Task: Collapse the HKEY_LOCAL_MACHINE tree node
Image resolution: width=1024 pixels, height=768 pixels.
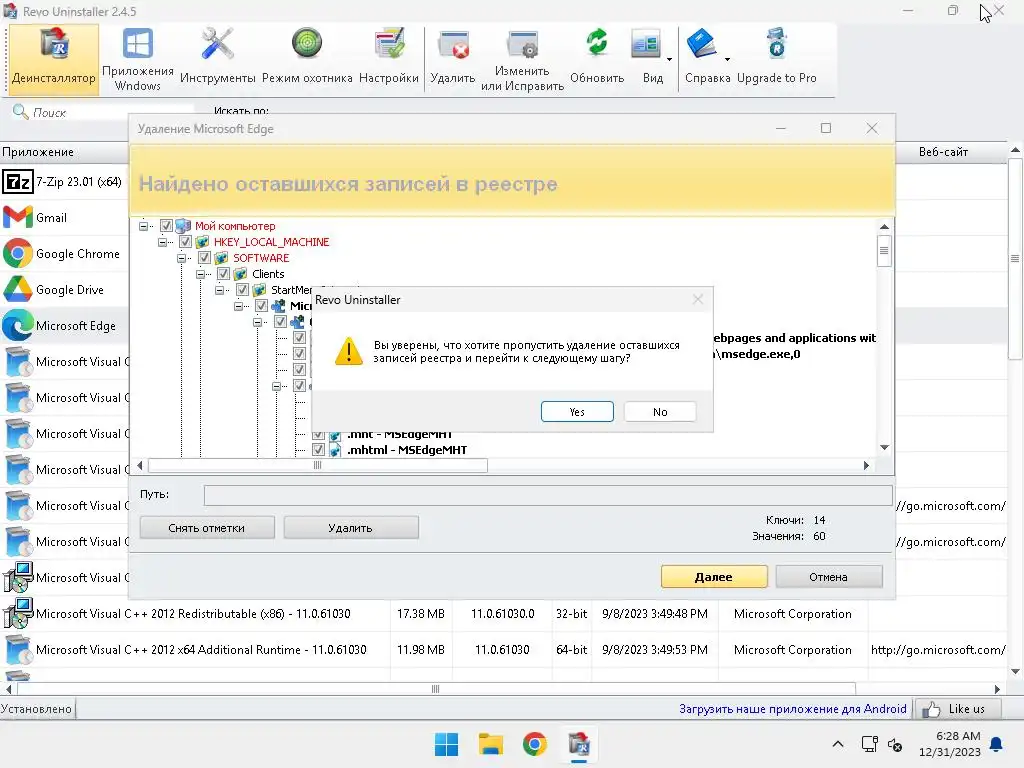Action: pos(163,242)
